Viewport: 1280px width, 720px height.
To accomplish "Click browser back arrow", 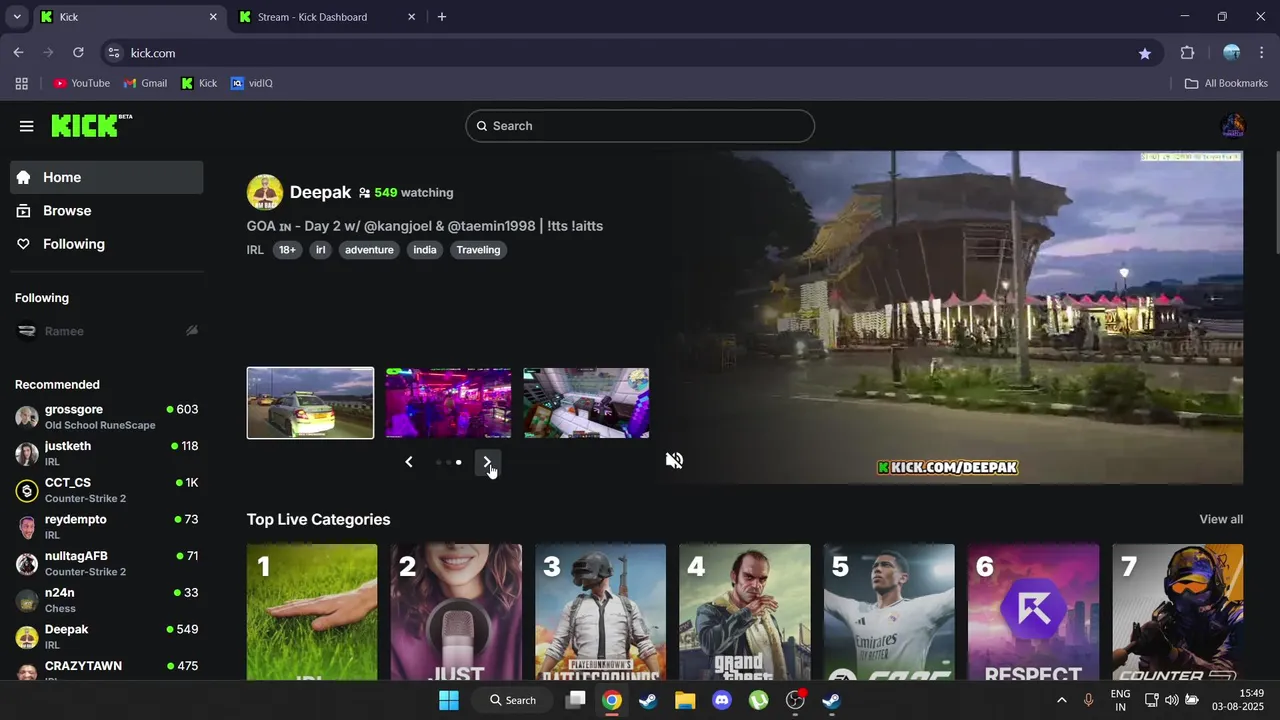I will pyautogui.click(x=18, y=53).
